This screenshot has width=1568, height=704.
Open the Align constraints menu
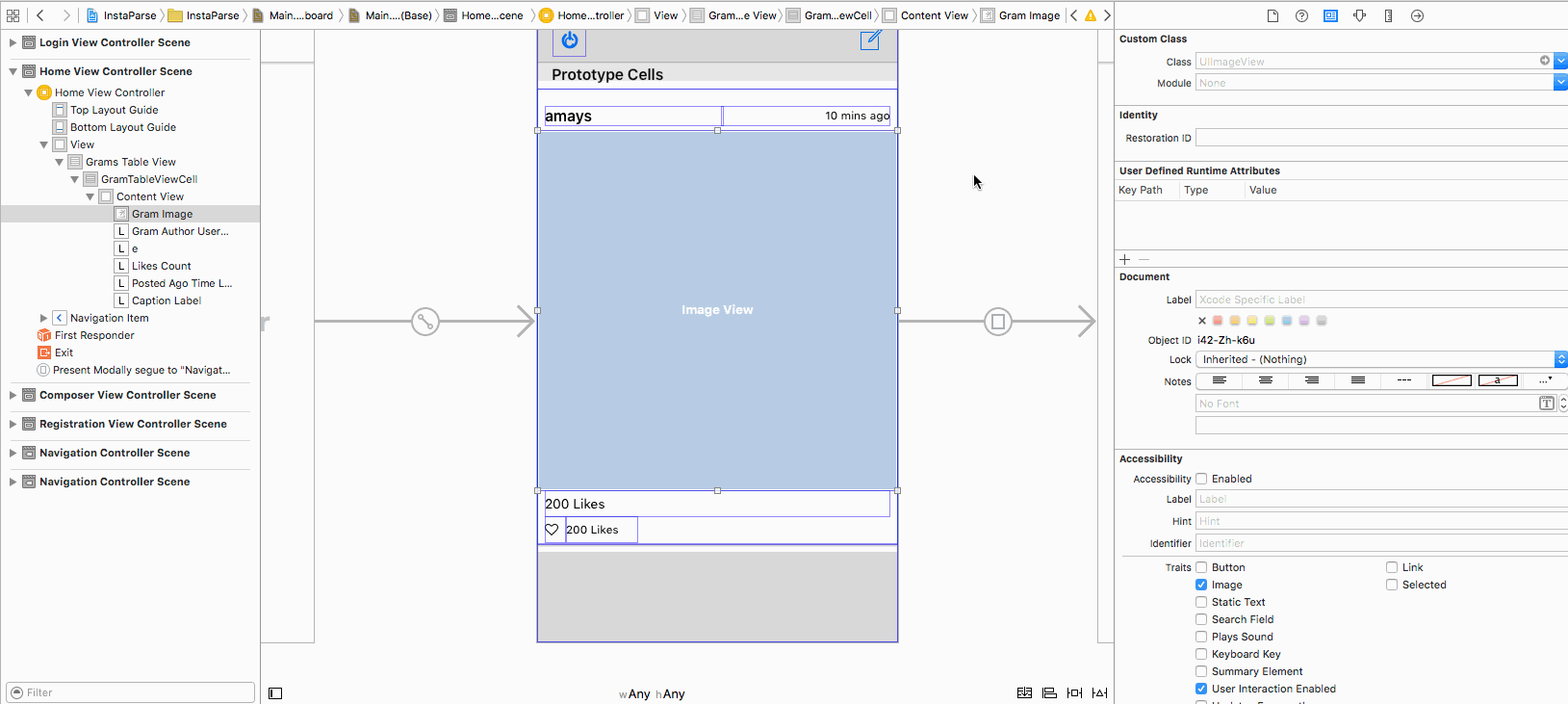1049,692
